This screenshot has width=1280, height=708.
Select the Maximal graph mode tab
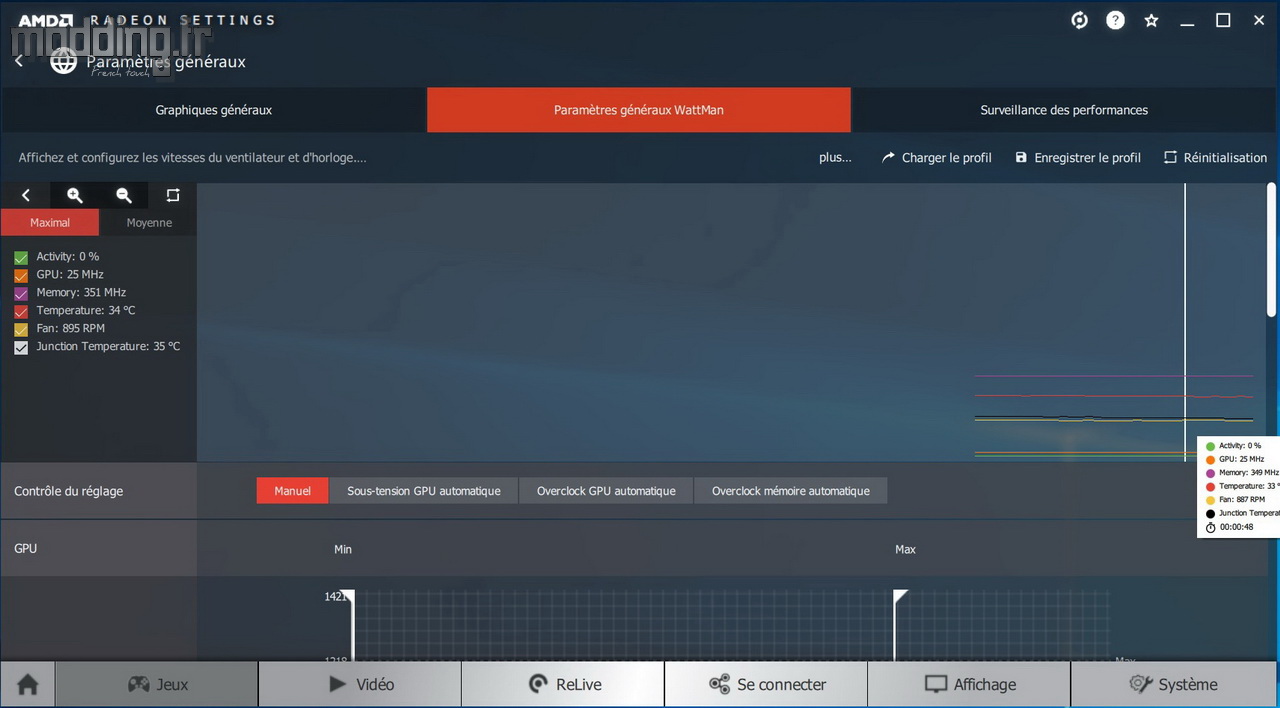(50, 222)
